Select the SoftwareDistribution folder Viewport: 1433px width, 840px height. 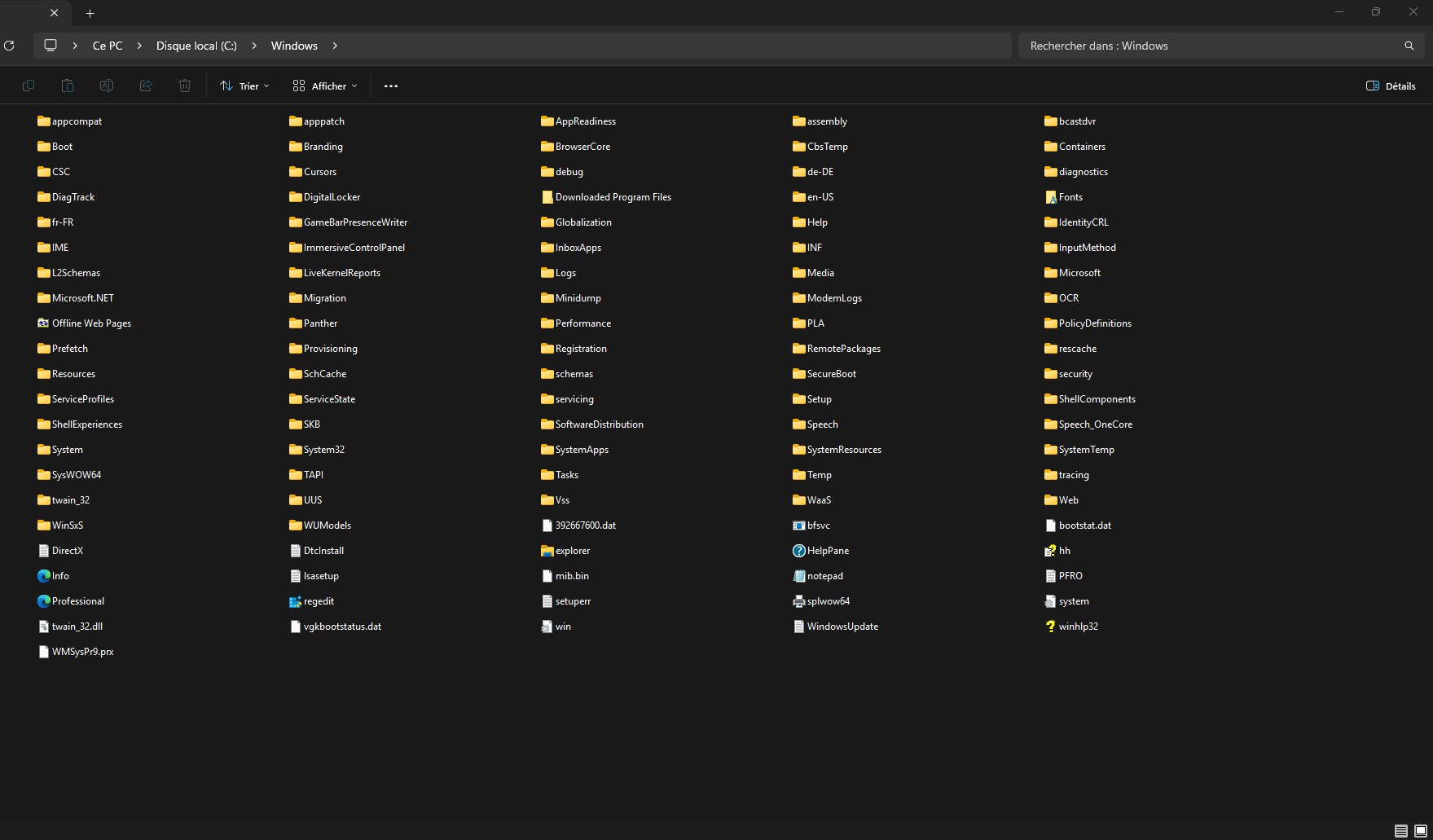coord(592,424)
